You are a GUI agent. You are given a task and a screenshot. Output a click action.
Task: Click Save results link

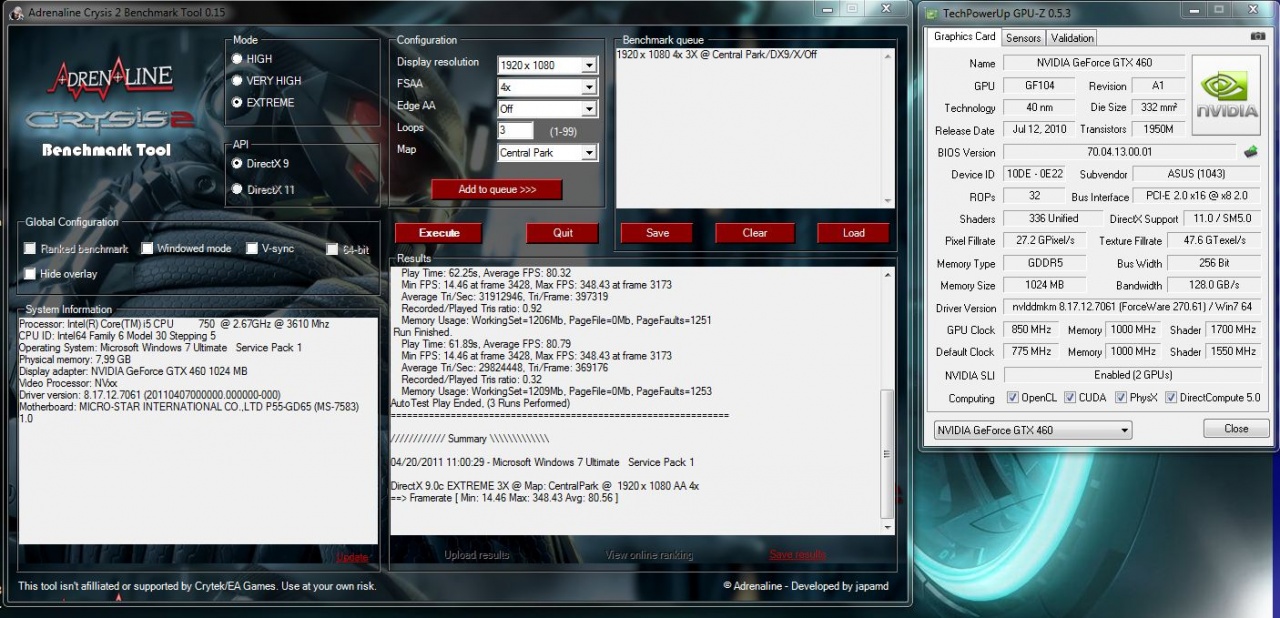[x=797, y=555]
